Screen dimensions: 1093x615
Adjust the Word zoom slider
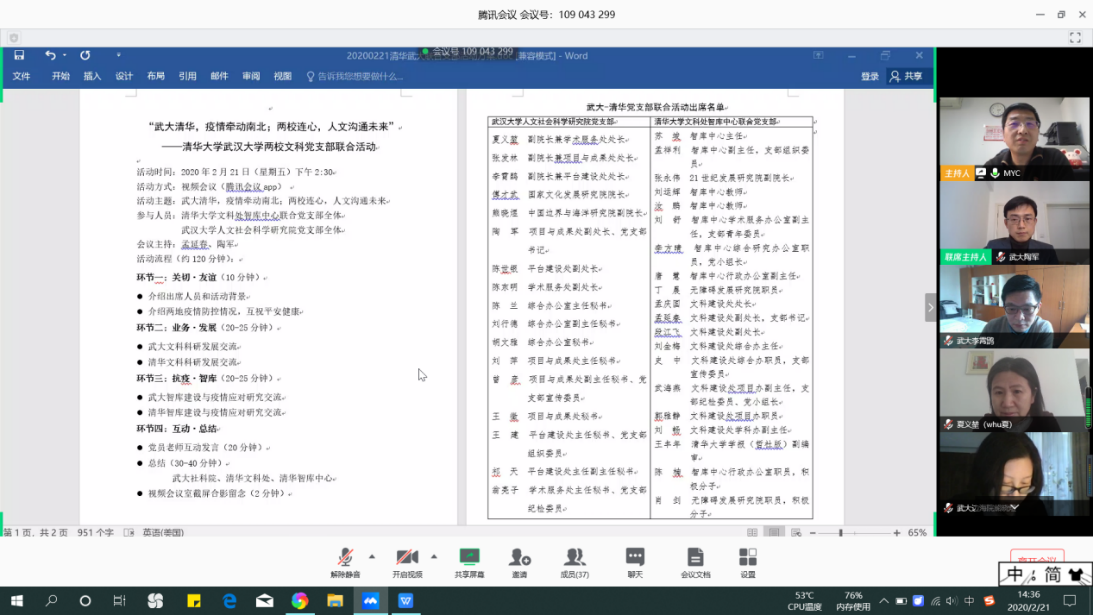click(841, 533)
